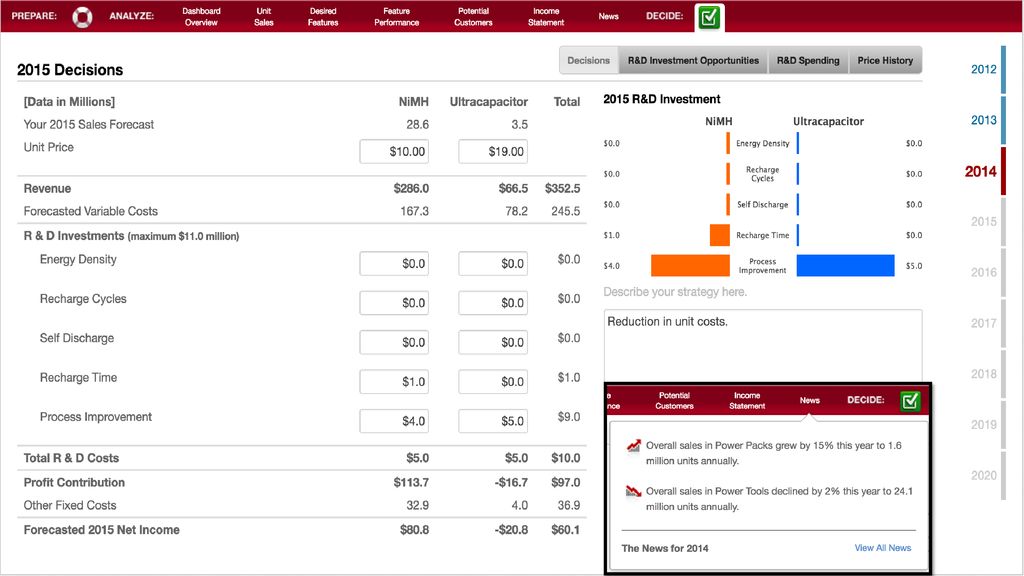Select year 2018 in timeline

click(x=984, y=374)
